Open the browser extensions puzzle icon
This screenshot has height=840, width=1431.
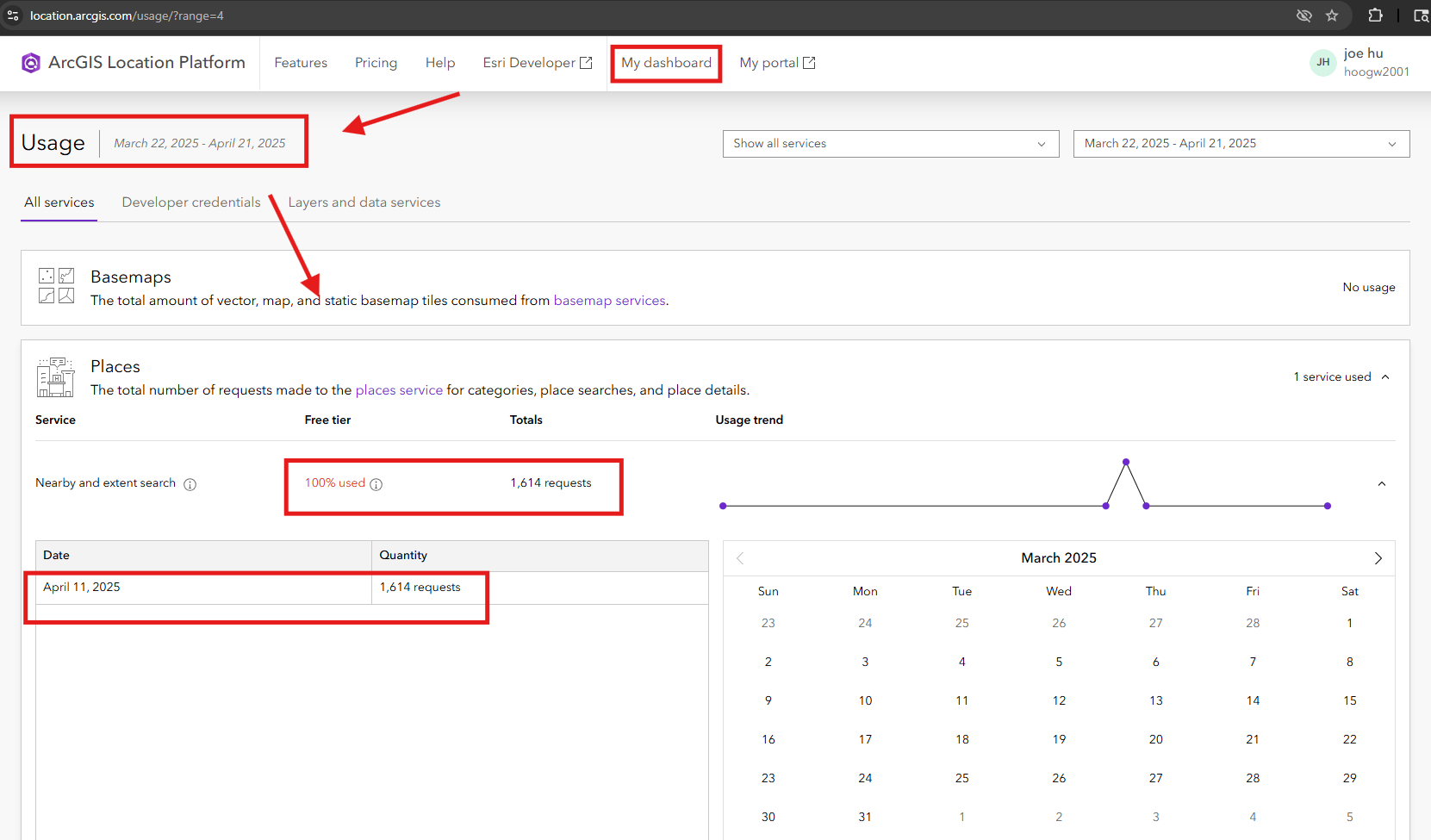click(1375, 16)
